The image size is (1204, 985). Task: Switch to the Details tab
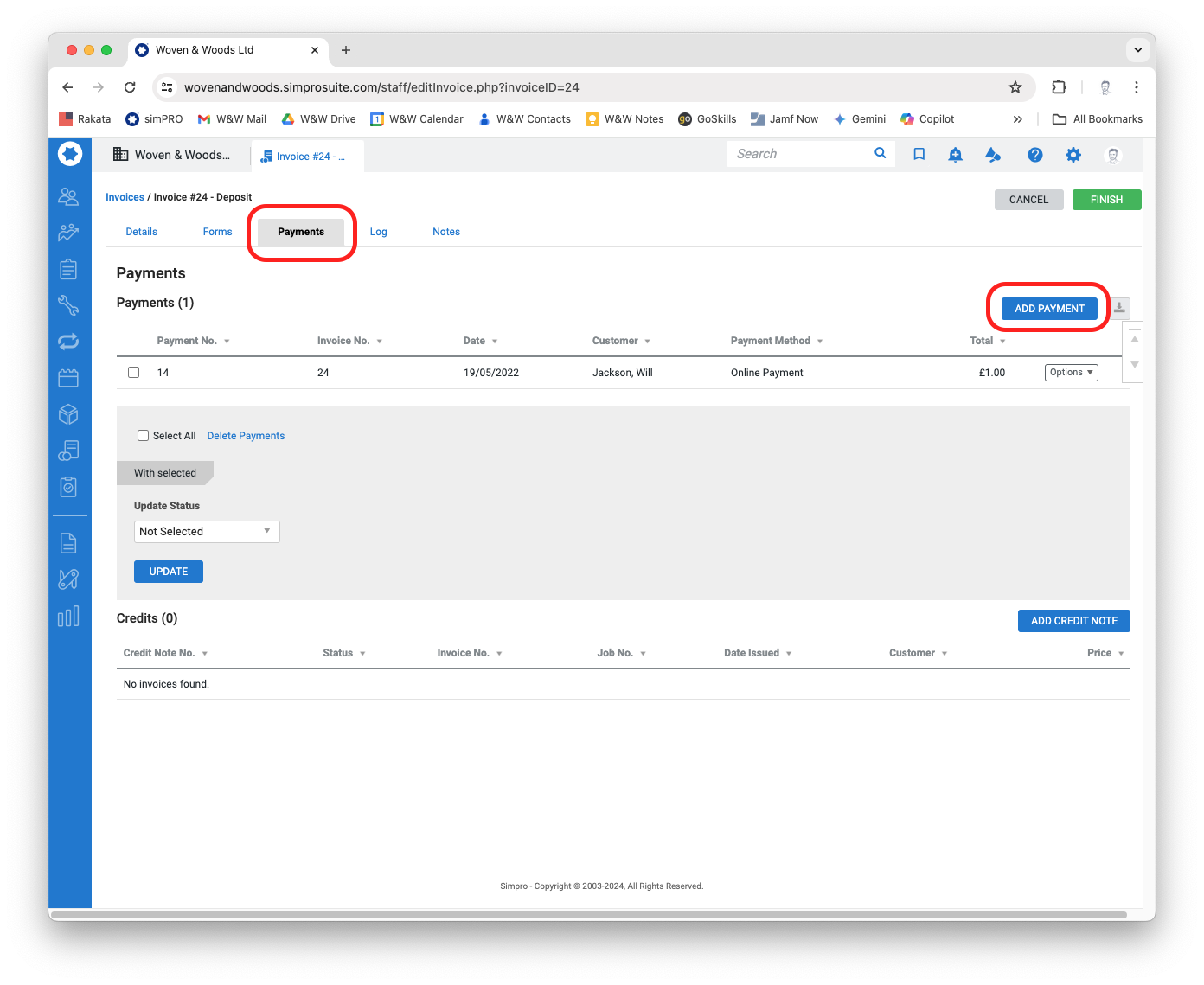point(142,232)
